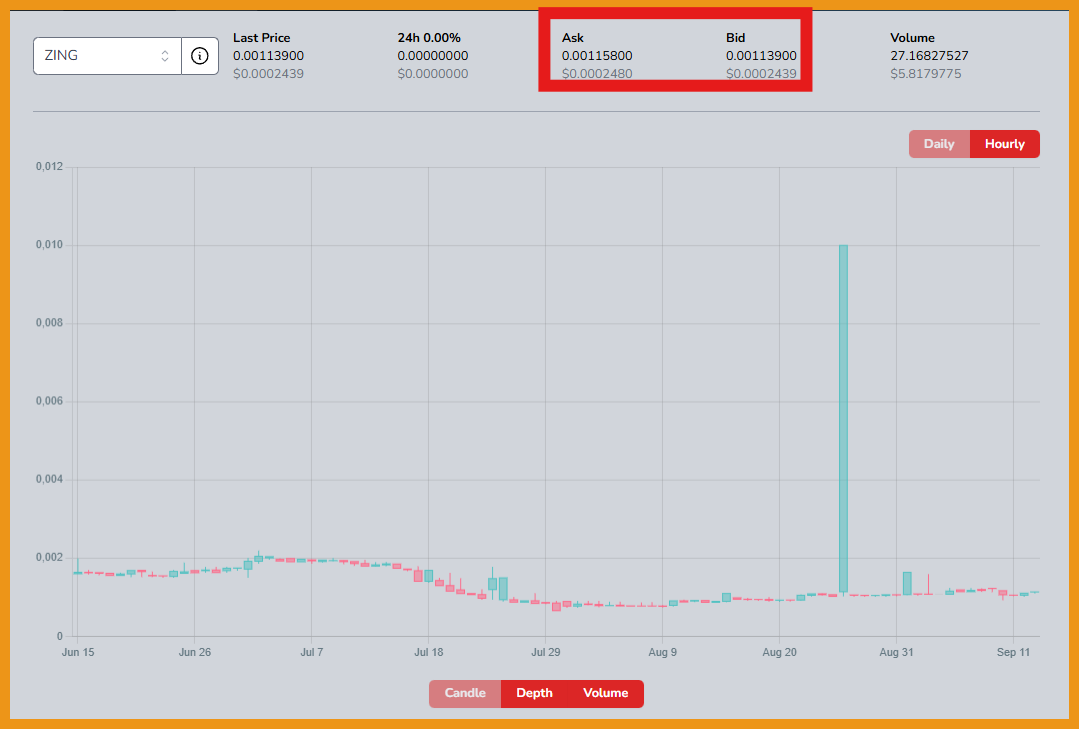Click the Jul 18 date axis label

click(428, 653)
